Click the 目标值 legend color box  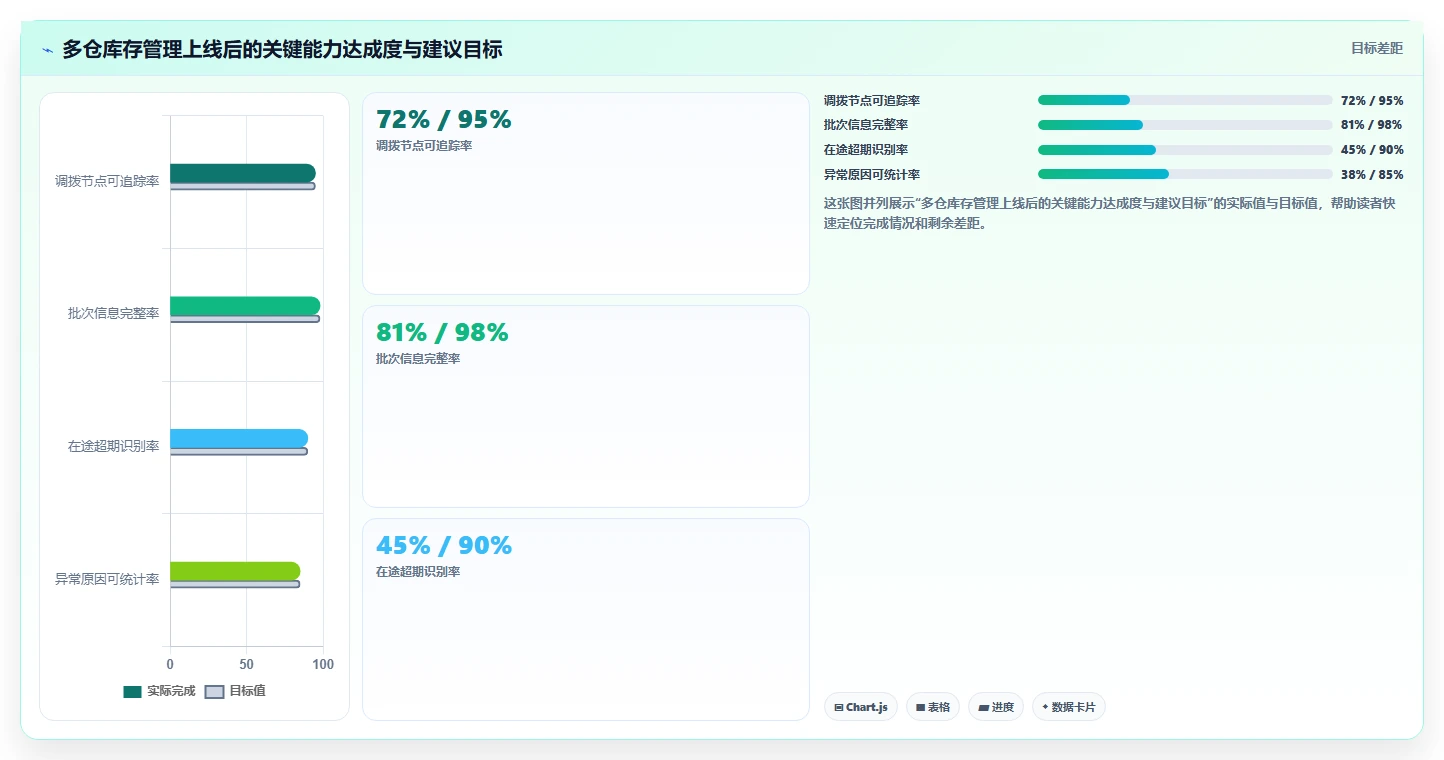tap(214, 692)
